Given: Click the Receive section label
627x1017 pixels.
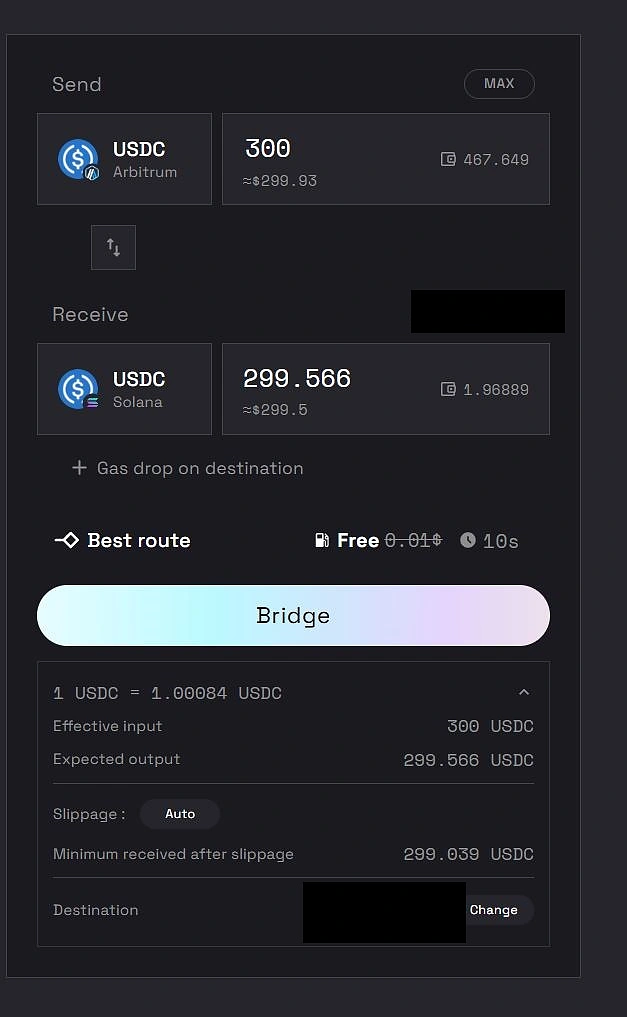Looking at the screenshot, I should point(90,314).
